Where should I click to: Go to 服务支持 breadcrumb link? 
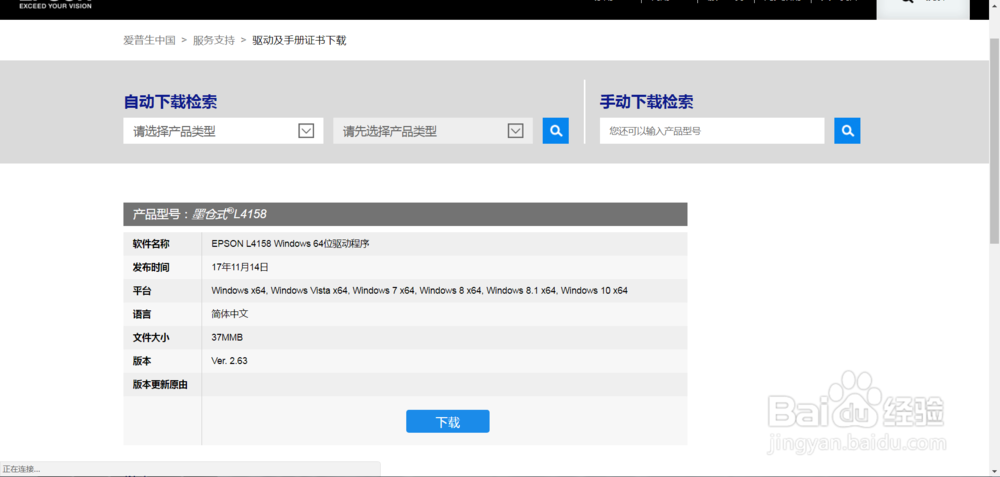(214, 40)
